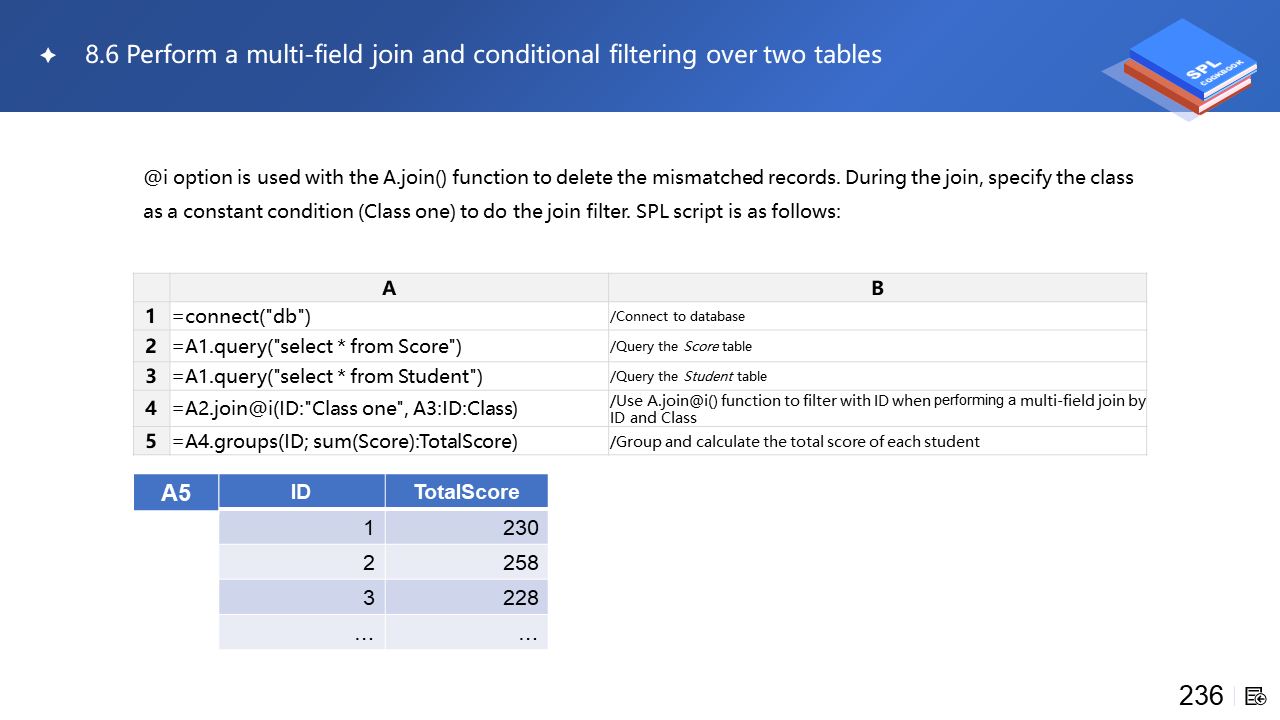This screenshot has width=1280, height=720.
Task: Click the page number 236
Action: click(1201, 696)
